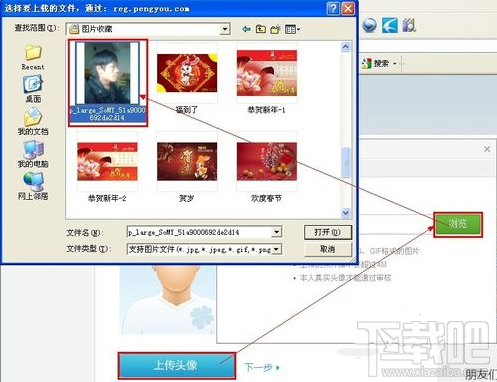Click the 恭贺新年-1 file name label

[266, 110]
